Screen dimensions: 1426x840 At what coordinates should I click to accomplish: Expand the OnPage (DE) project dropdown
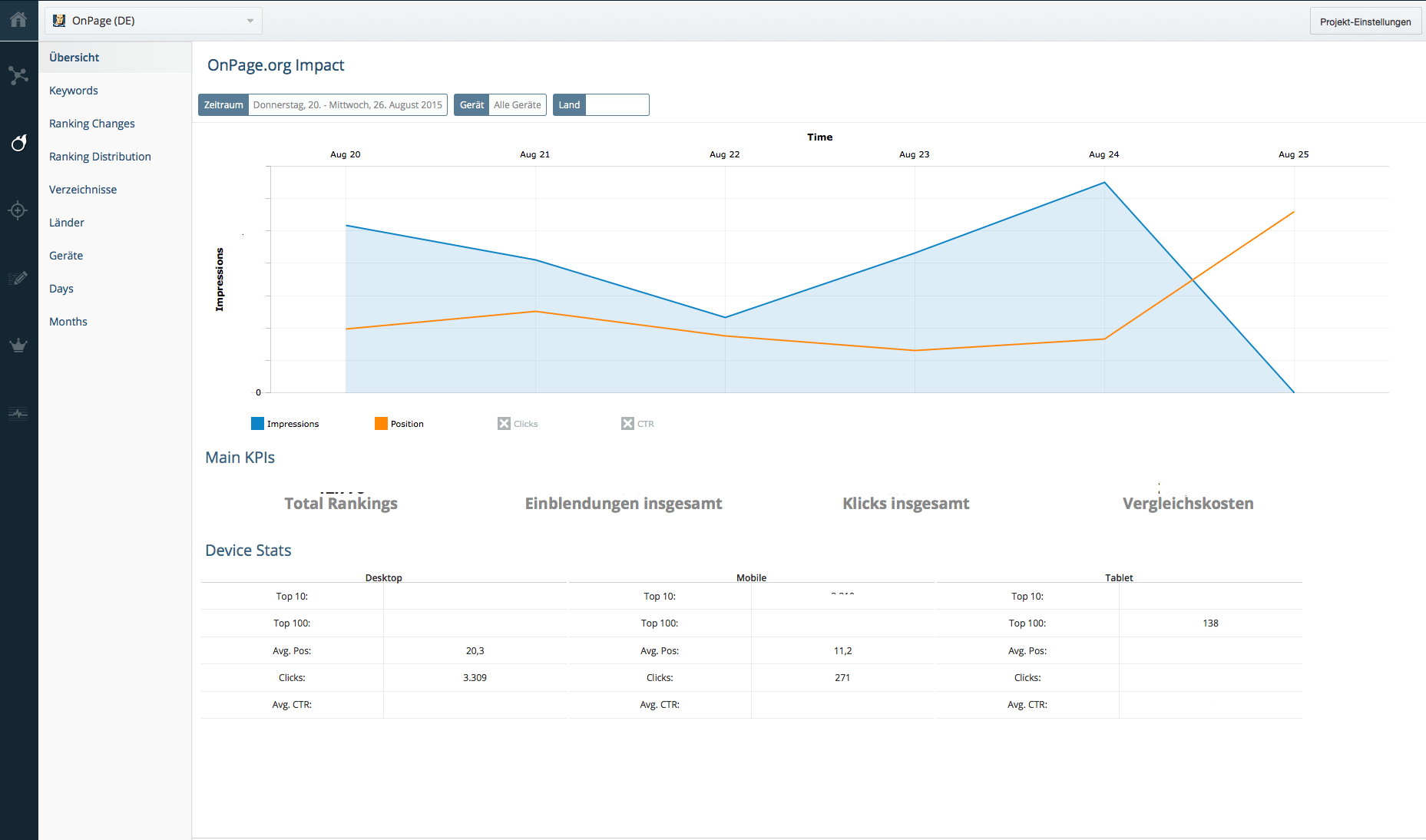249,21
